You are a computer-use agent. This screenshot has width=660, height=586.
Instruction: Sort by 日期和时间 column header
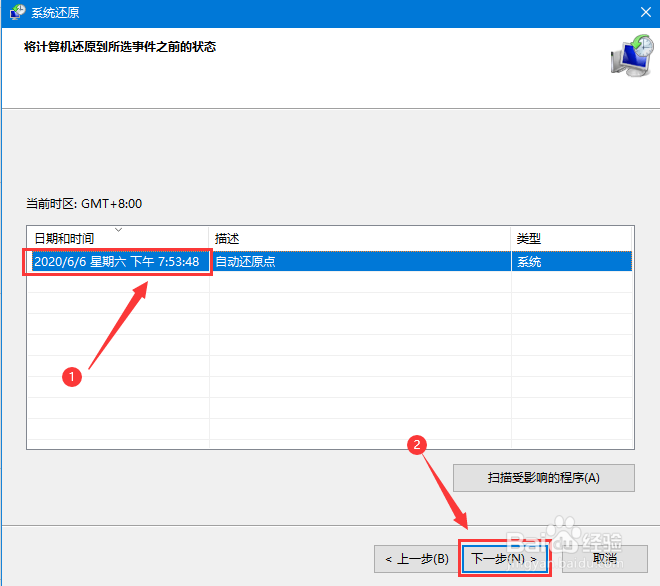pos(118,239)
